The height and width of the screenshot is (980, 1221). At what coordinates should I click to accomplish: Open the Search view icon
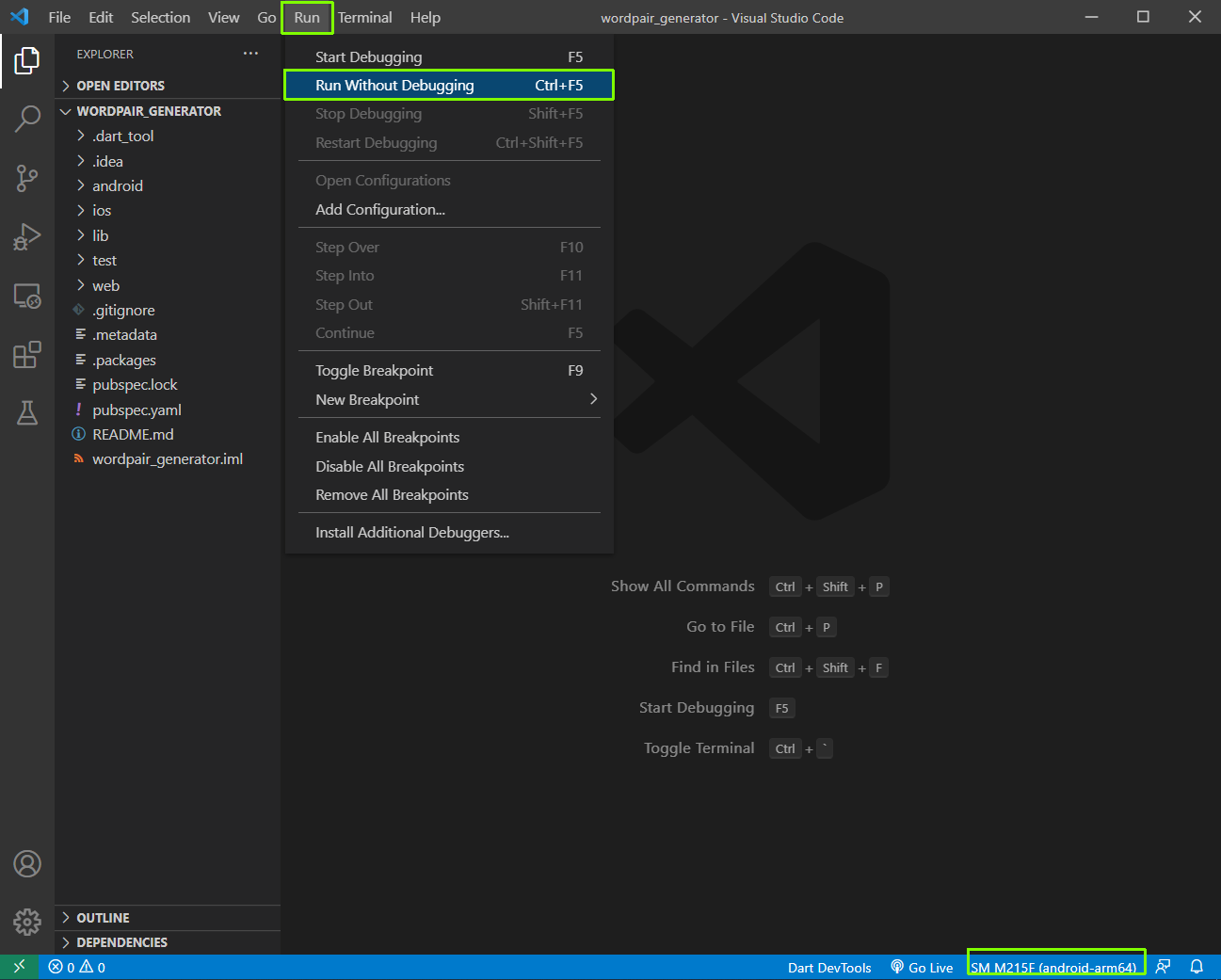(x=27, y=120)
